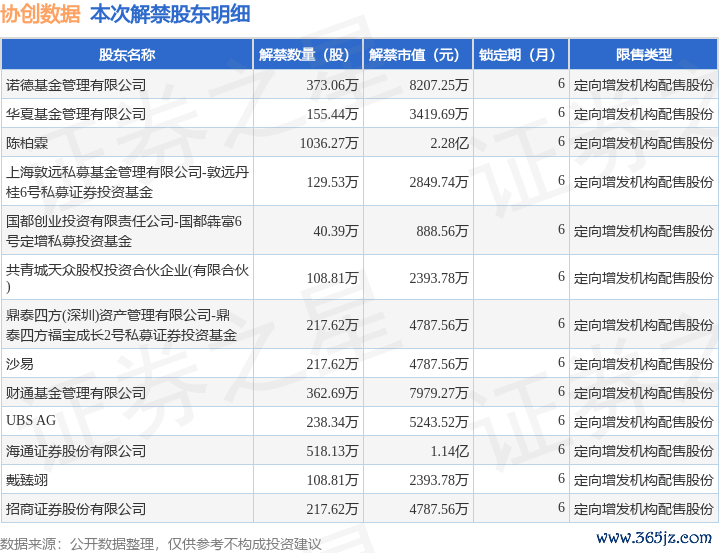
Task: Click the value 155.44万
Action: (x=332, y=114)
